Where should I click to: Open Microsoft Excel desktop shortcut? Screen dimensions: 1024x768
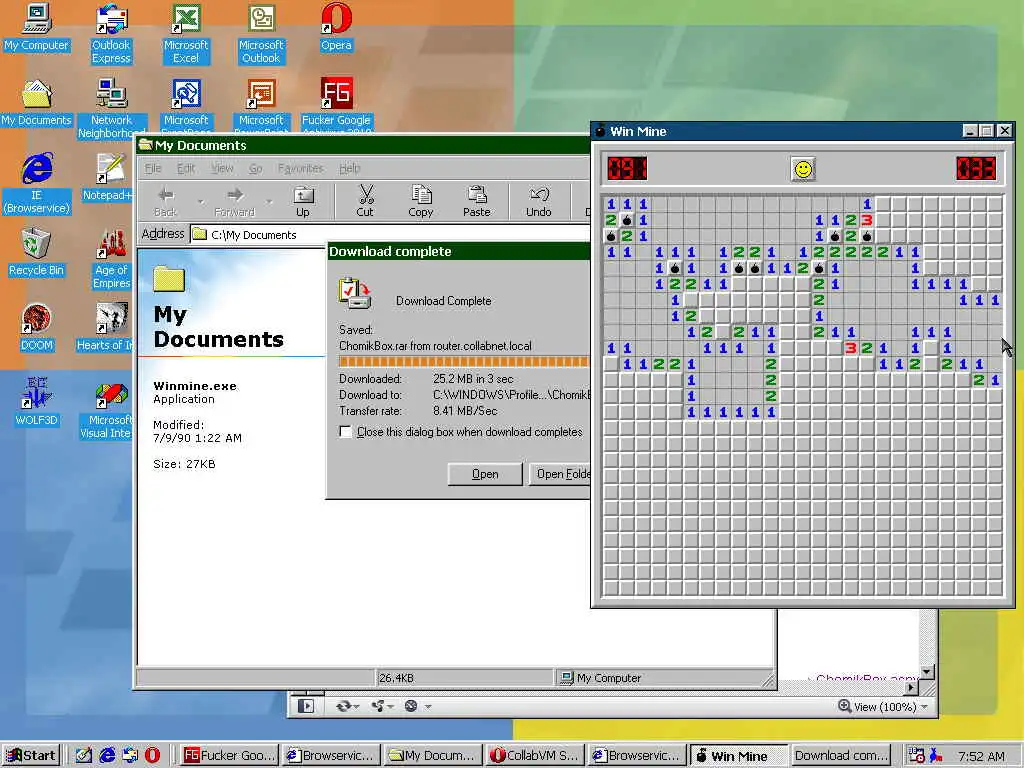coord(186,33)
